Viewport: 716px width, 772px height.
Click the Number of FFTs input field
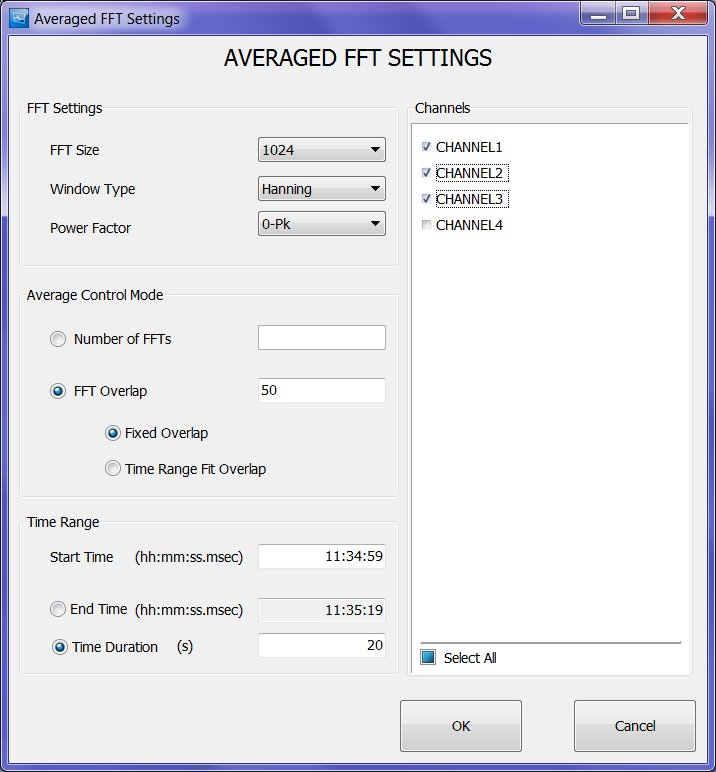(x=322, y=338)
